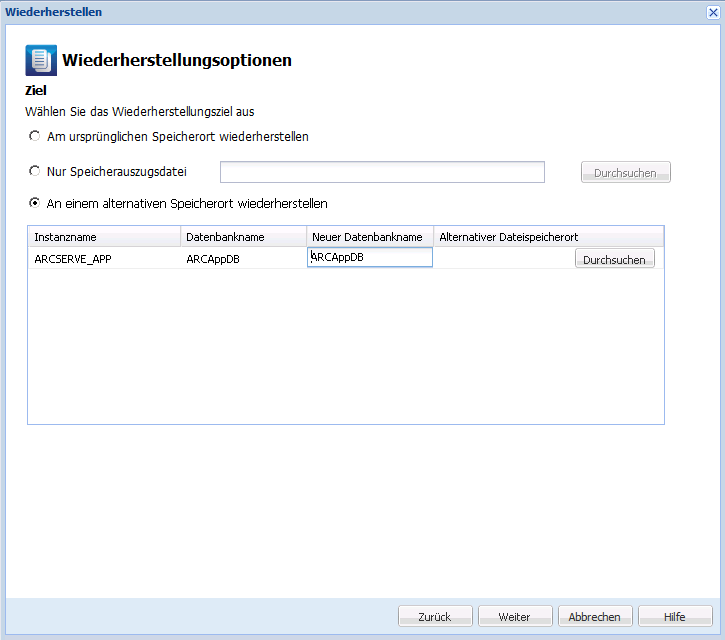This screenshot has width=725, height=640.
Task: Select 'Am ursprünglichen Speicherort wiederherstellen' radio button
Action: (x=35, y=136)
